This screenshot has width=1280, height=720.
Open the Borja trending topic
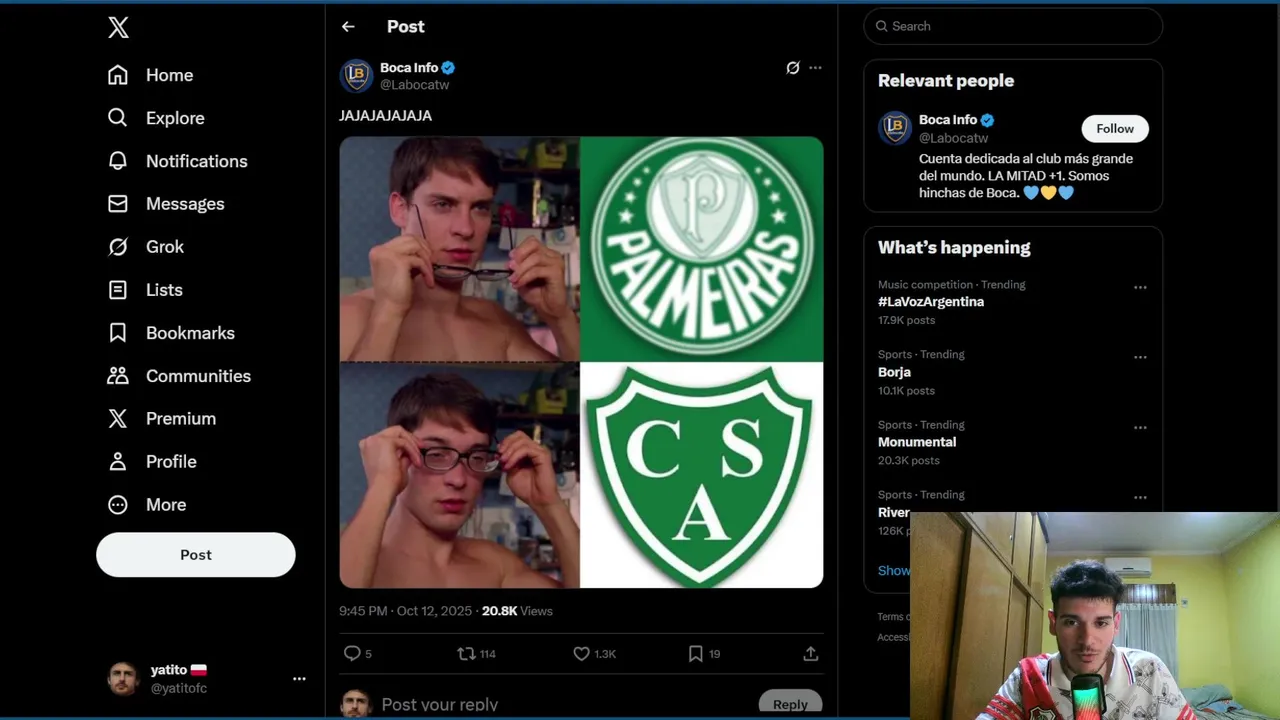click(x=895, y=372)
